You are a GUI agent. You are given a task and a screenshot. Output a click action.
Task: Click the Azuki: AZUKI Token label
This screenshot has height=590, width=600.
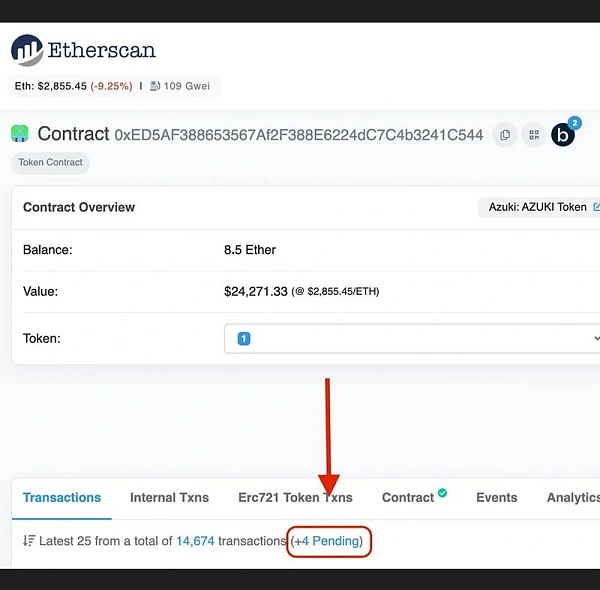pos(537,207)
